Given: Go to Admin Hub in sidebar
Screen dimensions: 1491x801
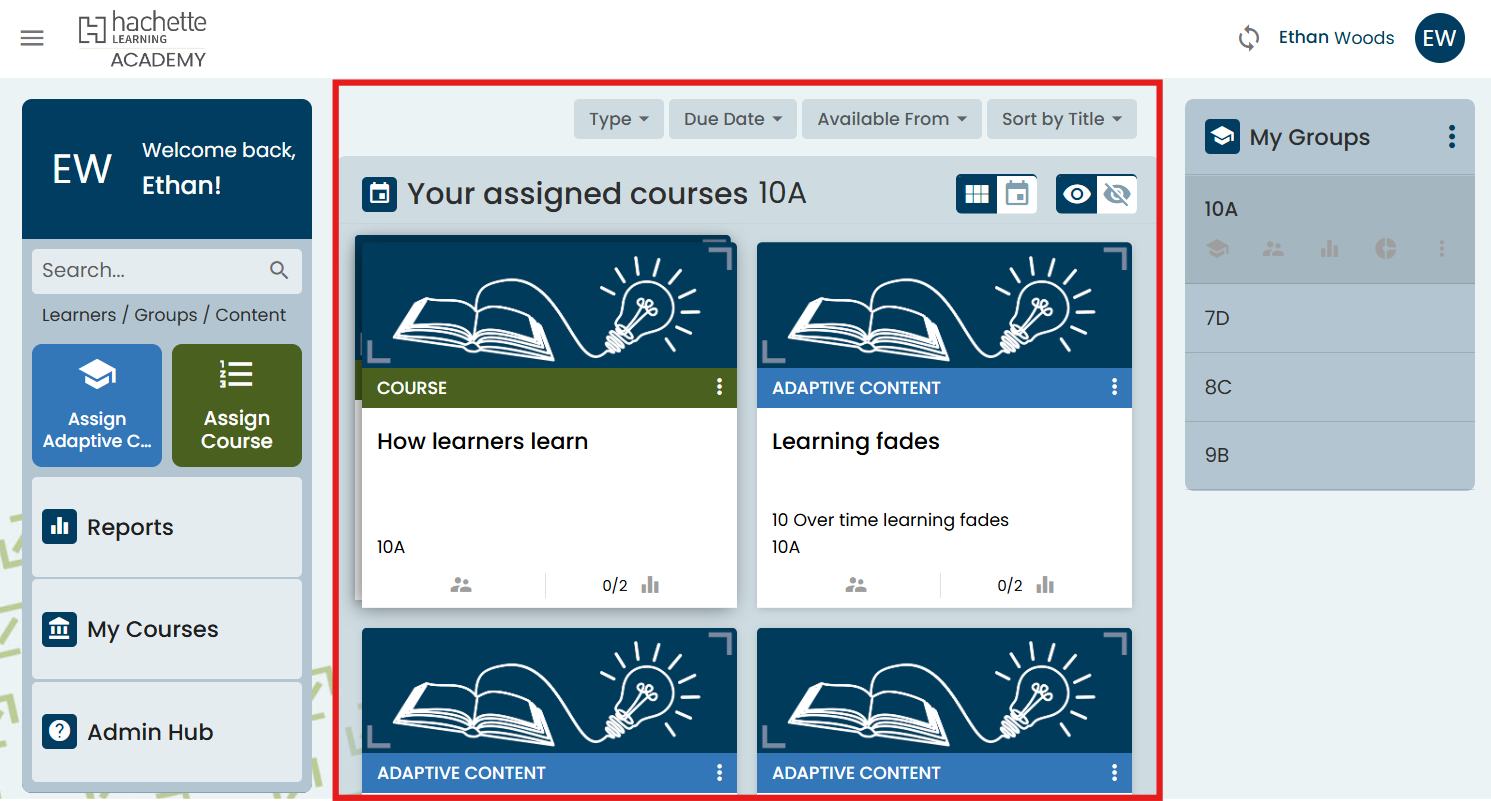Looking at the screenshot, I should pyautogui.click(x=167, y=732).
